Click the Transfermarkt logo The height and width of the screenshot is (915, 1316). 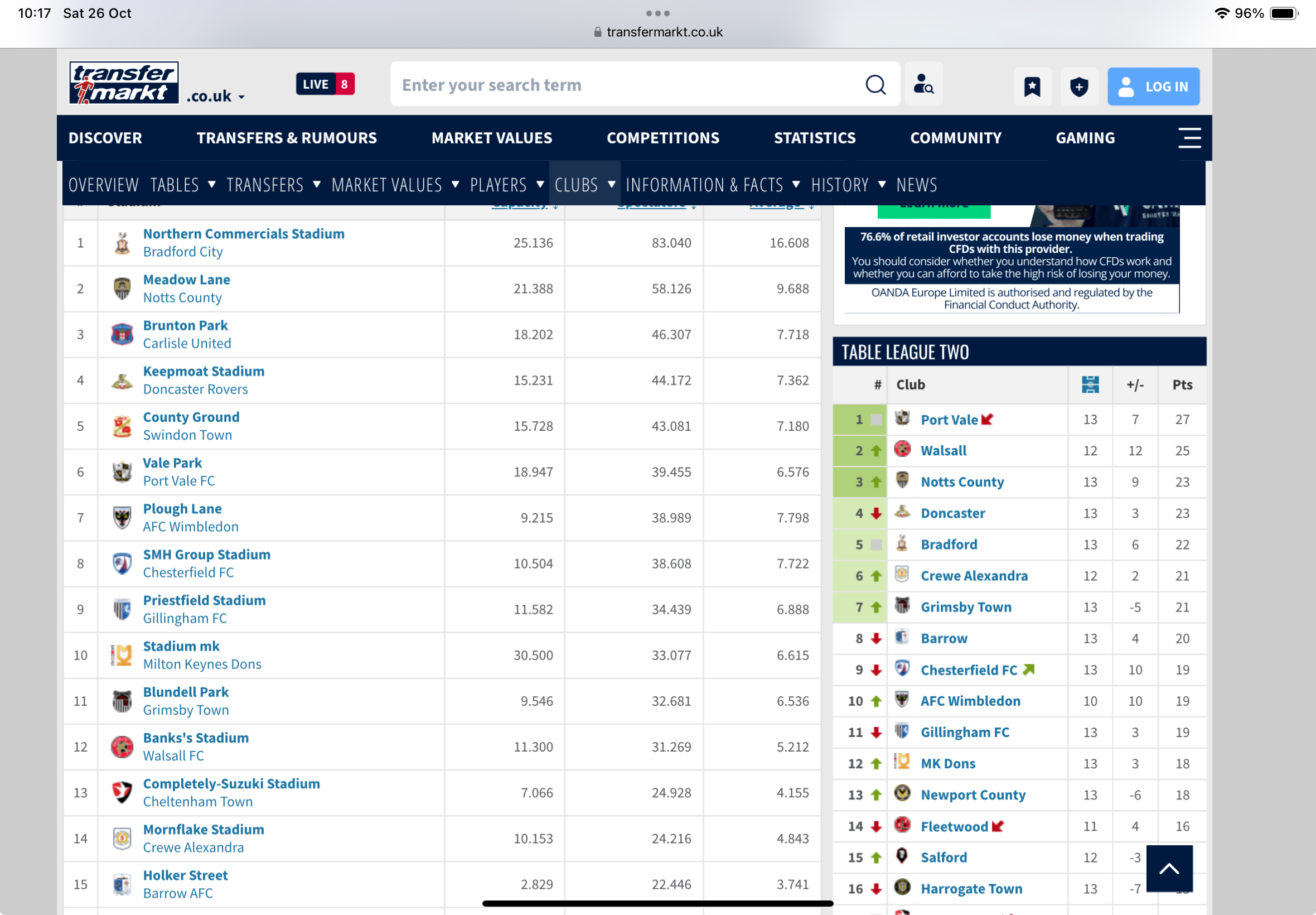[x=124, y=83]
